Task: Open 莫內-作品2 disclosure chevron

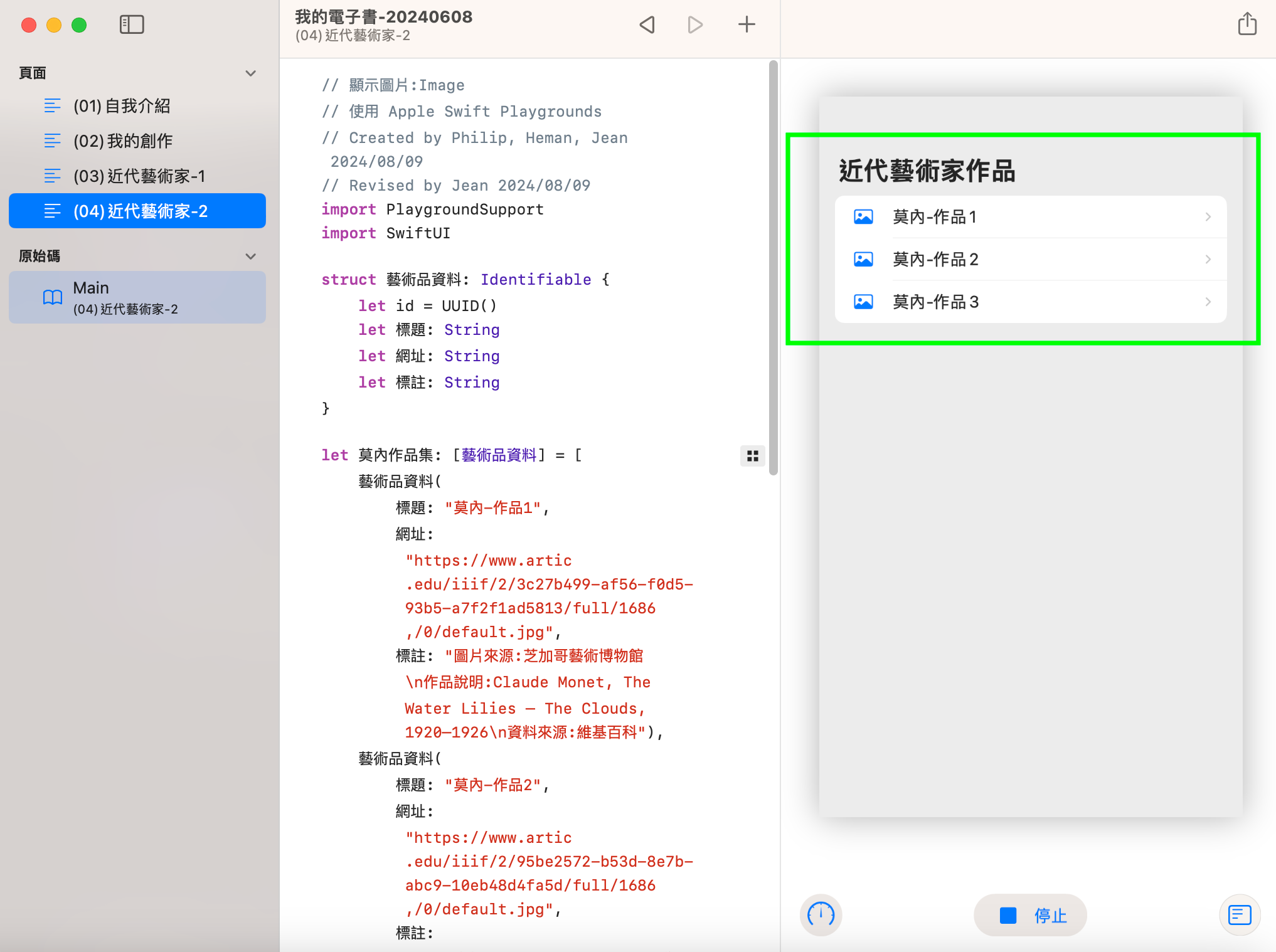Action: (x=1208, y=260)
